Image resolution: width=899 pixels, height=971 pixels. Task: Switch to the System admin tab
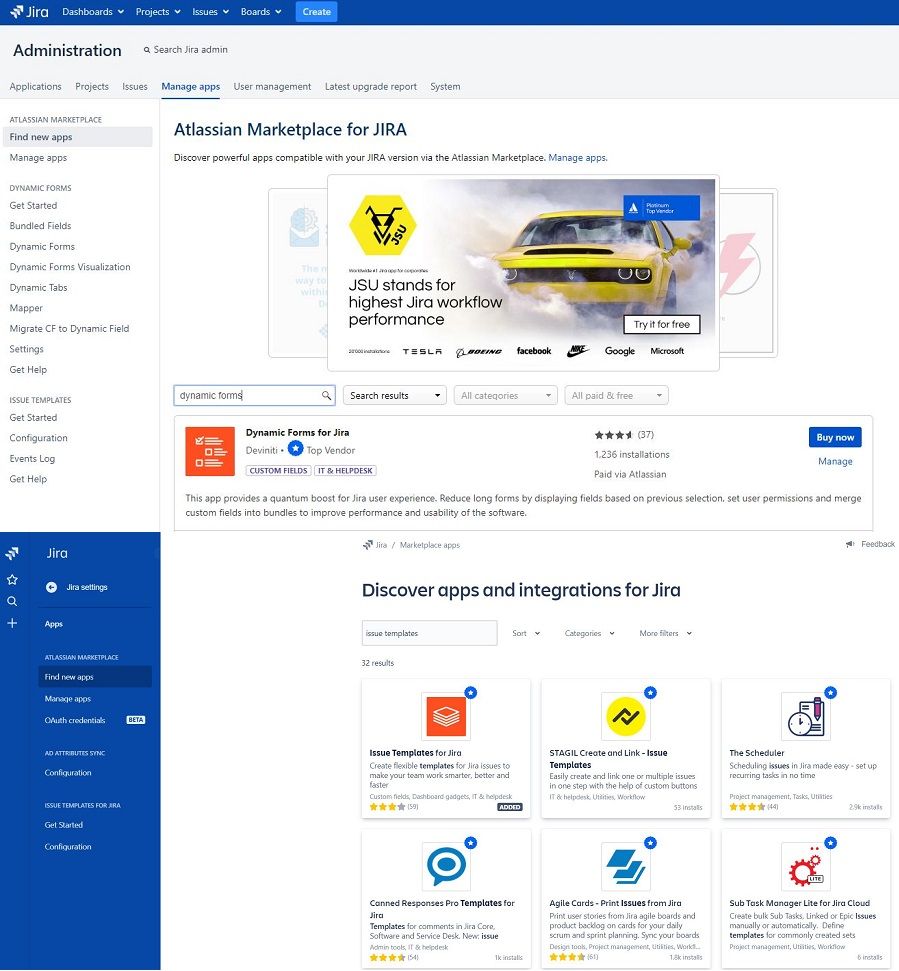[445, 87]
